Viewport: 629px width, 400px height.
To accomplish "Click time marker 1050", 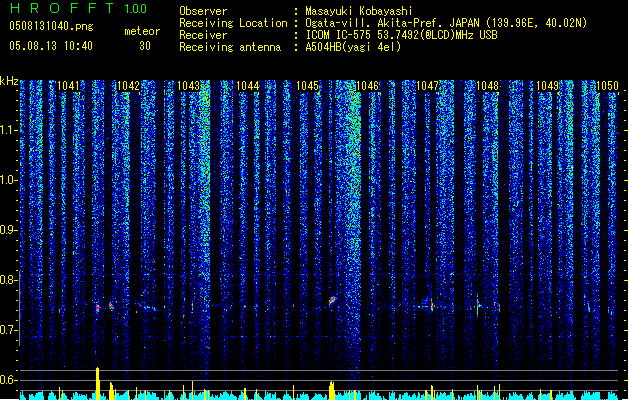I will [x=607, y=86].
